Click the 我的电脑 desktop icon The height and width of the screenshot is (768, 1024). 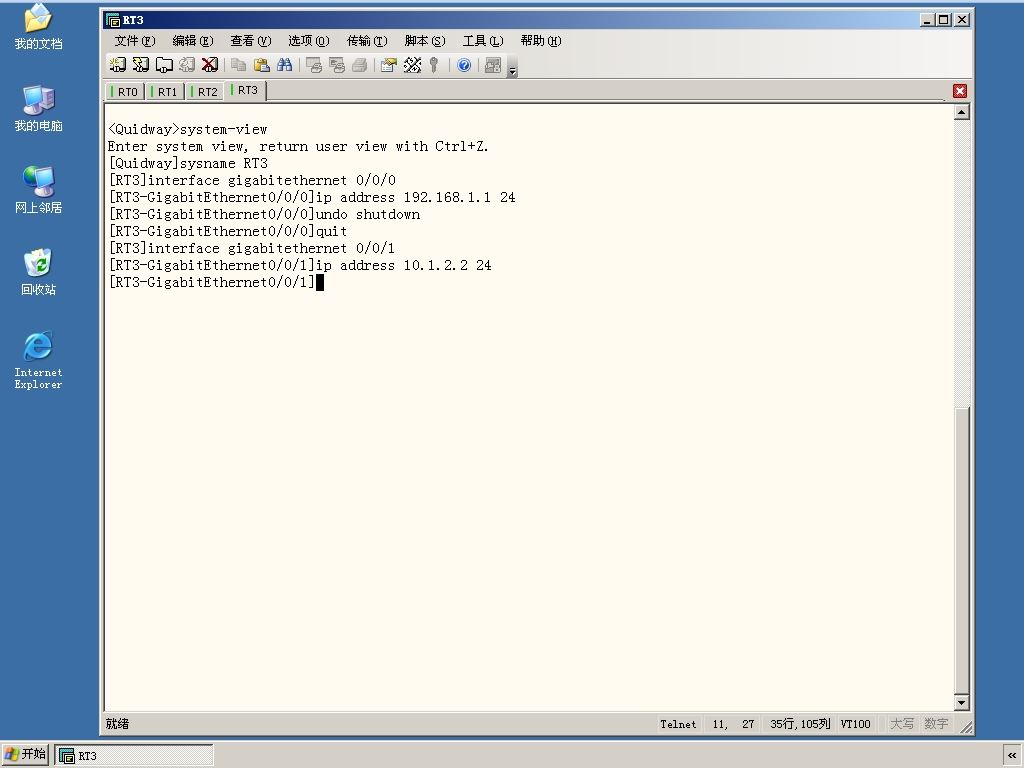[38, 108]
